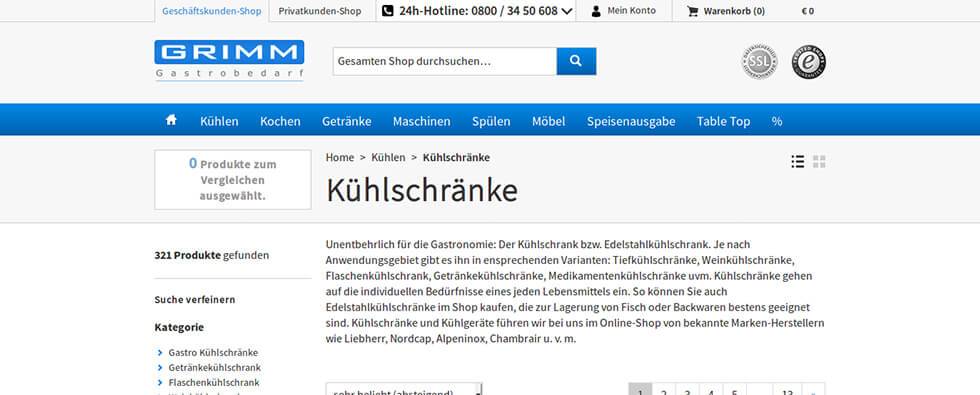
Task: Open the sort order dropdown
Action: click(404, 389)
